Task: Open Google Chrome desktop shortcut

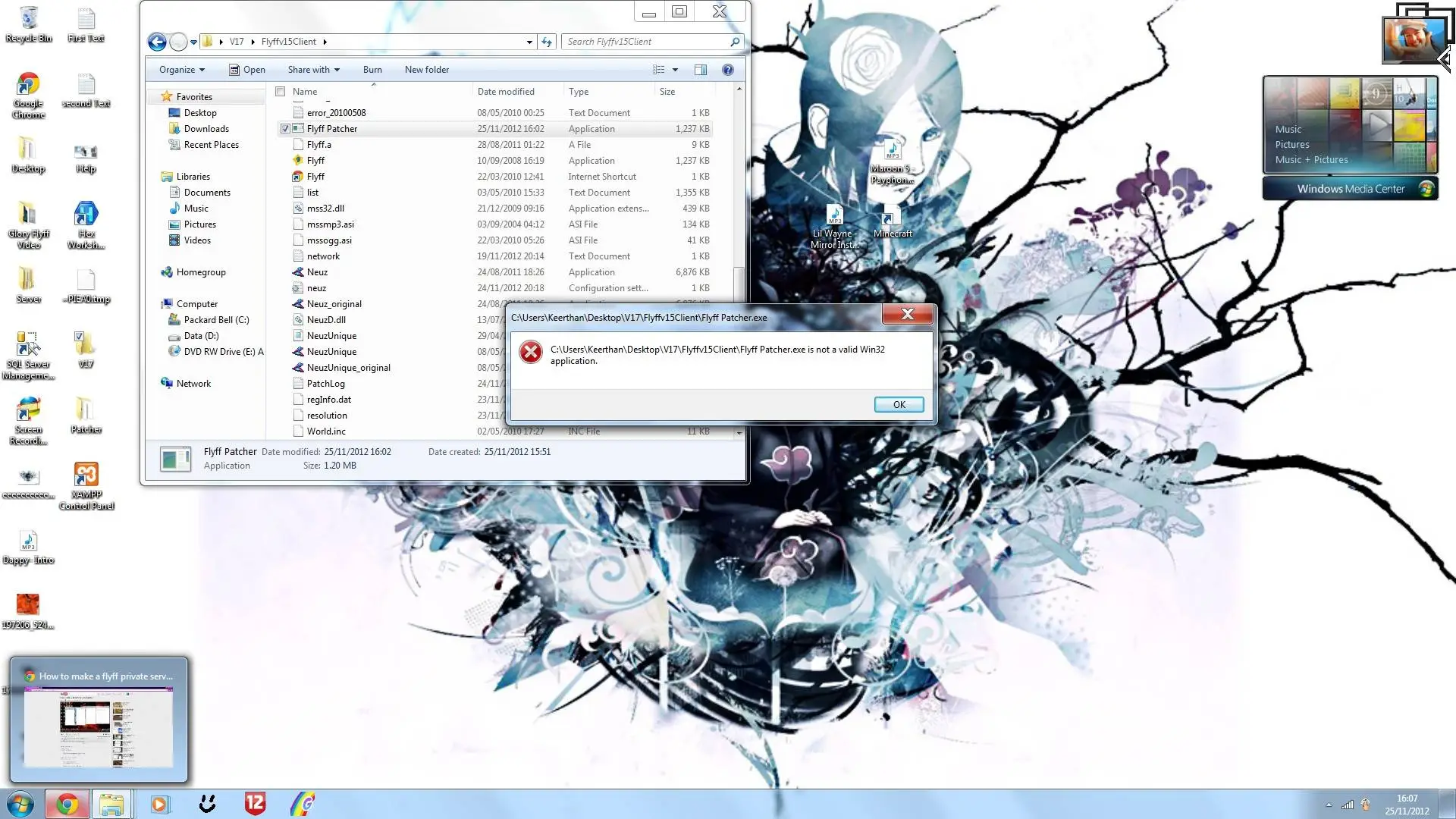Action: 28,96
